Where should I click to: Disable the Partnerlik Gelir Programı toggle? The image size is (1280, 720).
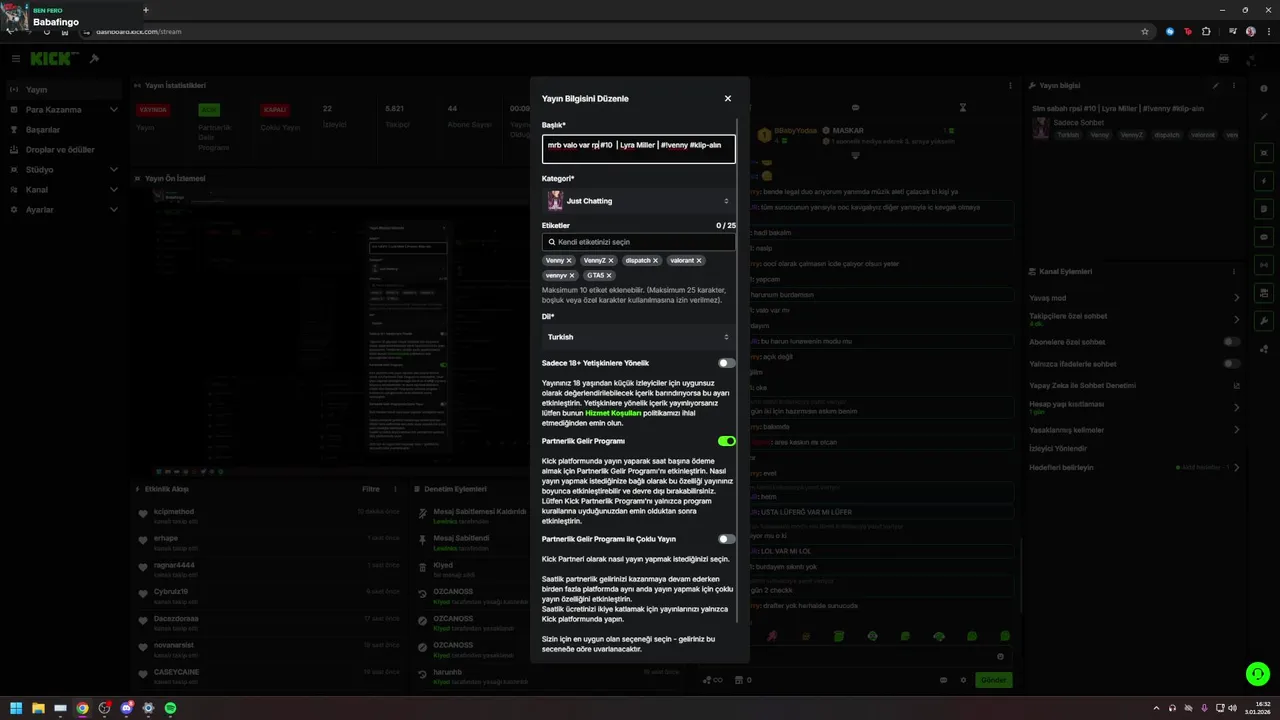(x=726, y=441)
